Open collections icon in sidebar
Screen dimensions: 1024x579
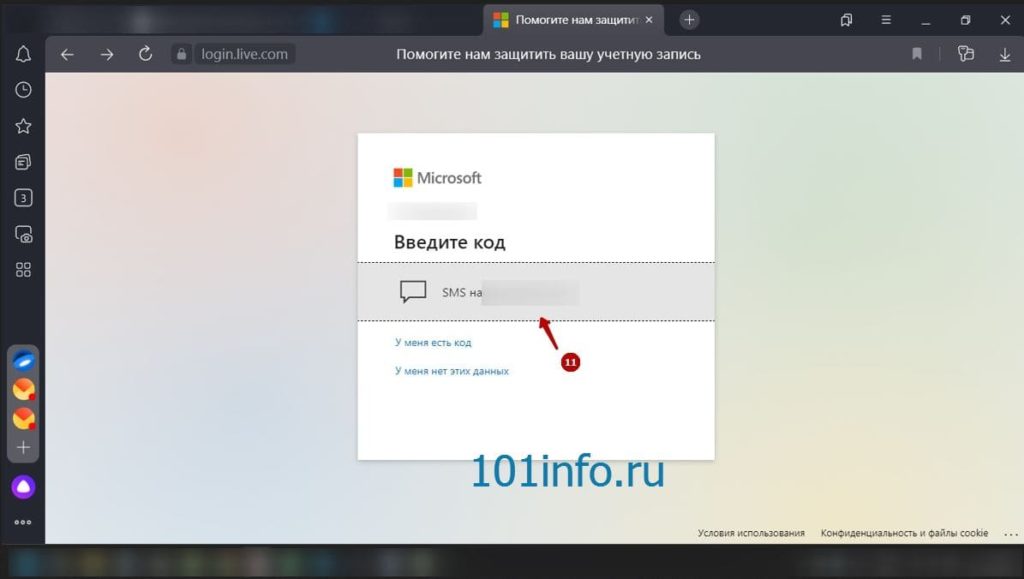click(23, 162)
